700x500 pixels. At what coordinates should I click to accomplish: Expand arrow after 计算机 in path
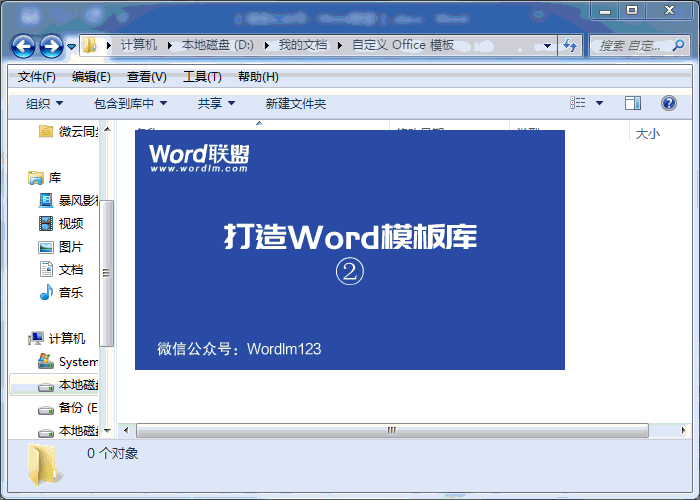(170, 46)
